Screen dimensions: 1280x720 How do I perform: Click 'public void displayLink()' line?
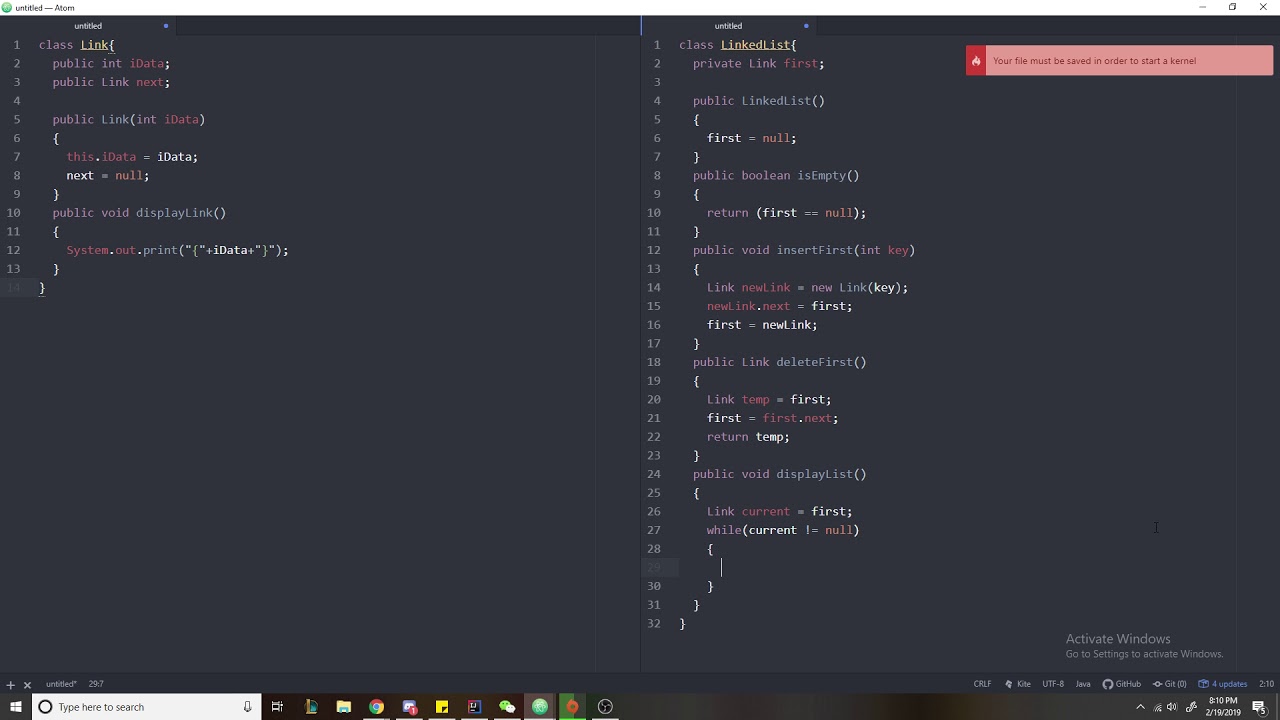139,213
